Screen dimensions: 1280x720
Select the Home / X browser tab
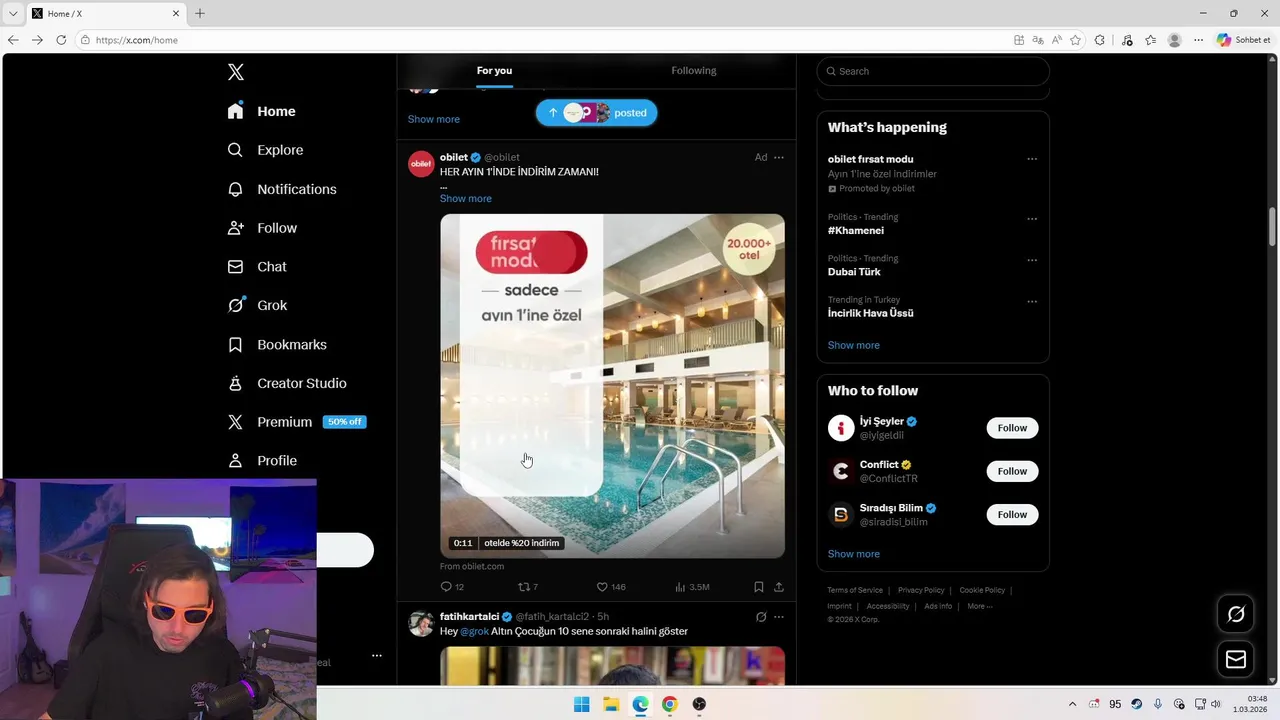(x=105, y=14)
